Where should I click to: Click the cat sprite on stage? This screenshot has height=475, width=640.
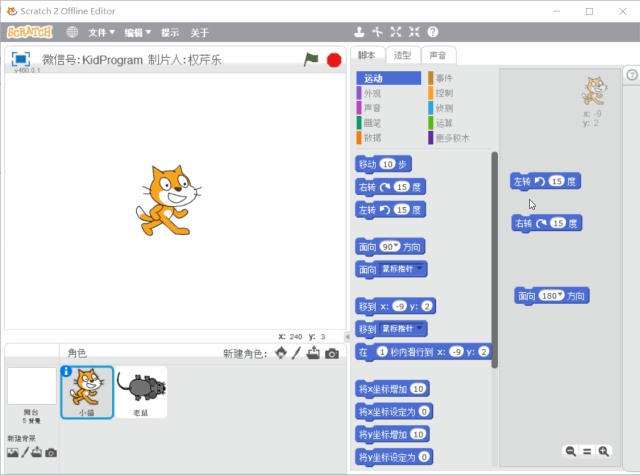coord(168,200)
